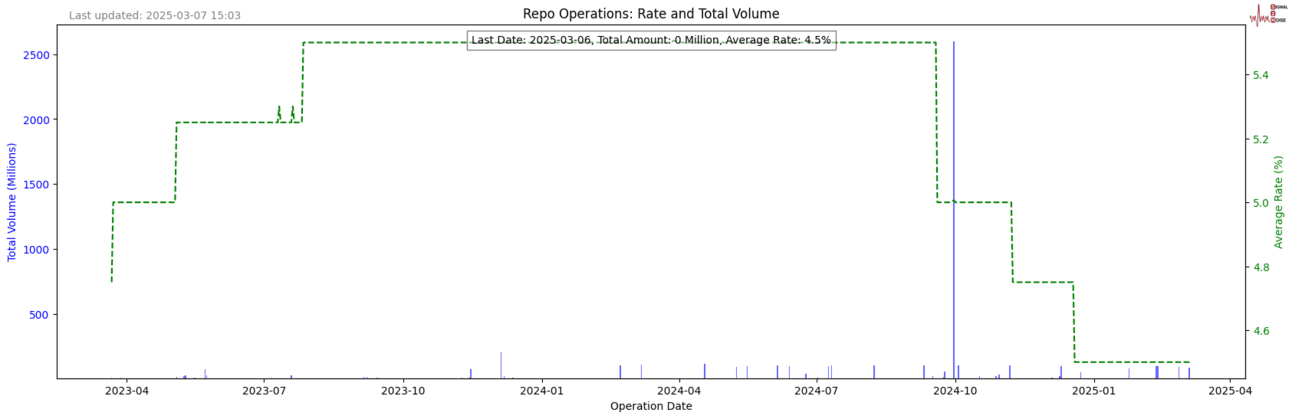Click the 4.8 tick on the rate axis
The height and width of the screenshot is (419, 1292).
[x=1262, y=268]
